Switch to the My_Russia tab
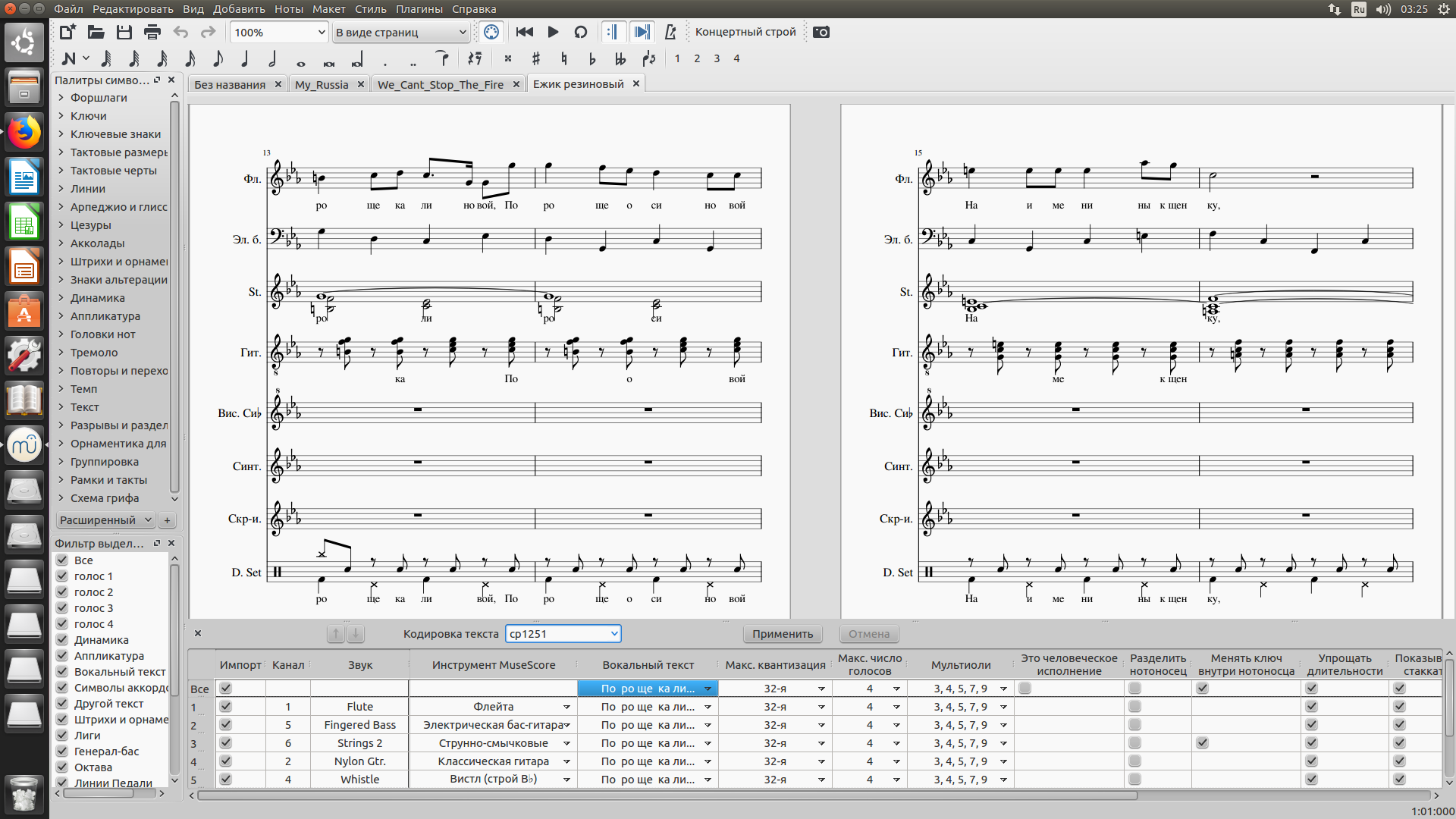 pos(322,83)
